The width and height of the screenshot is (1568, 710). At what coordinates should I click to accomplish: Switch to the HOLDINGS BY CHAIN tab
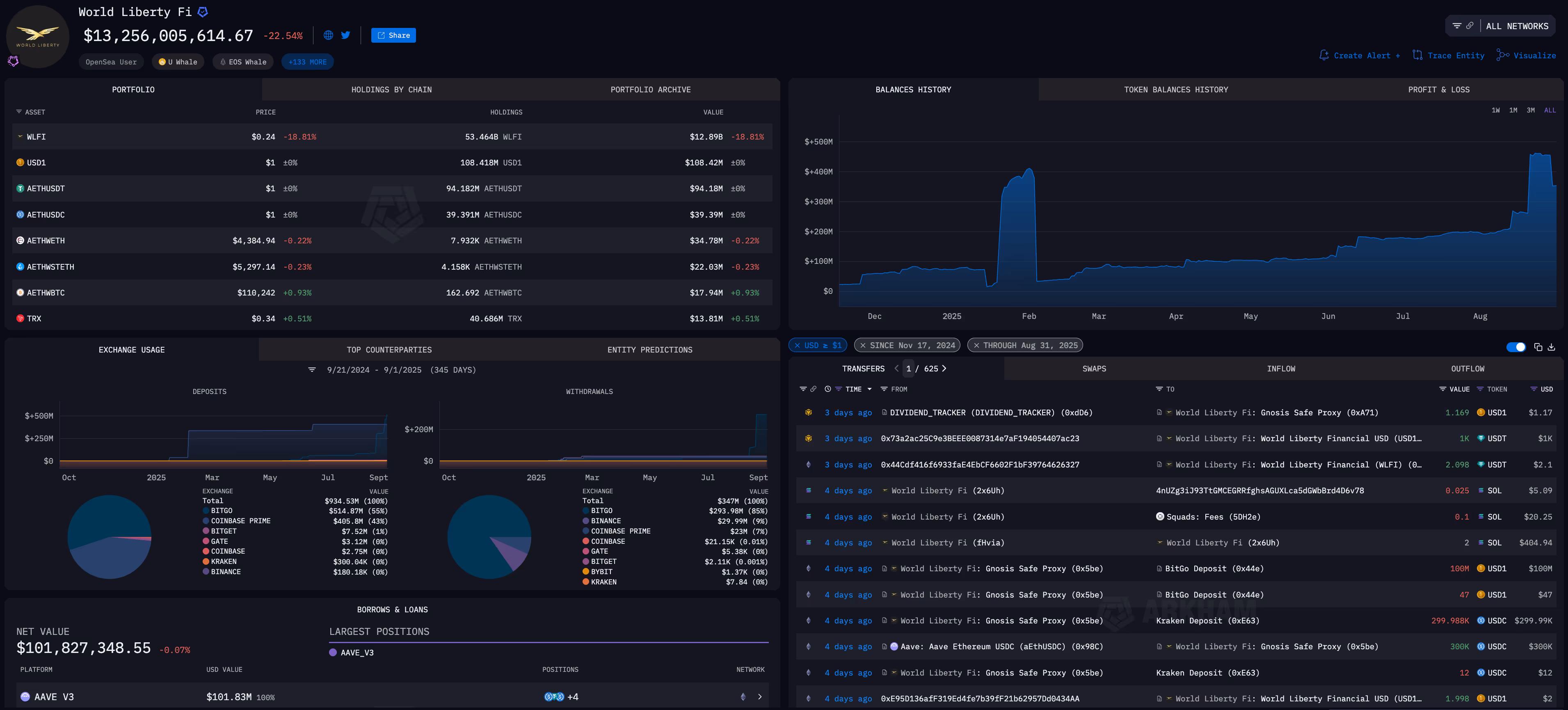[x=391, y=89]
